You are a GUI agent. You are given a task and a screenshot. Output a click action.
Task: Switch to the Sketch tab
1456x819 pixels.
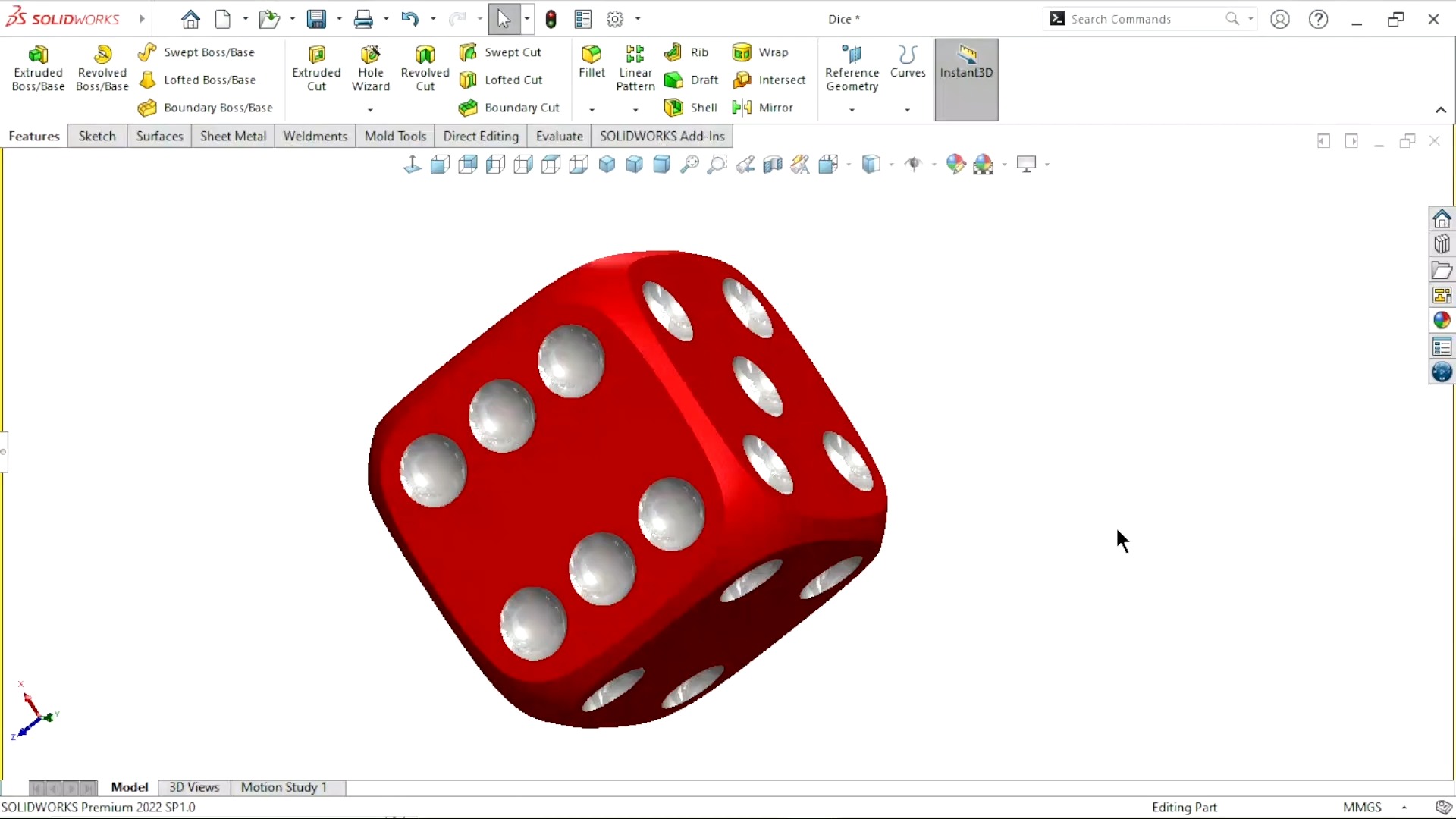click(97, 136)
